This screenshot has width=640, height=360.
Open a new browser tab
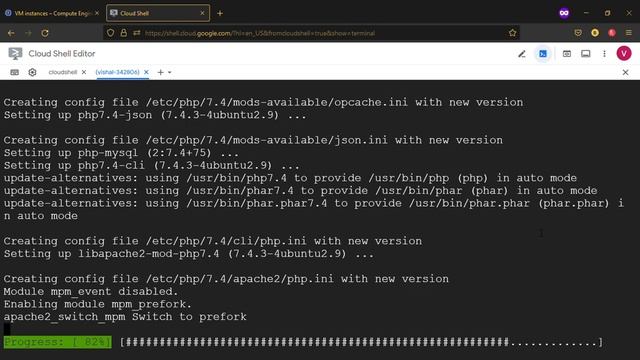point(220,13)
